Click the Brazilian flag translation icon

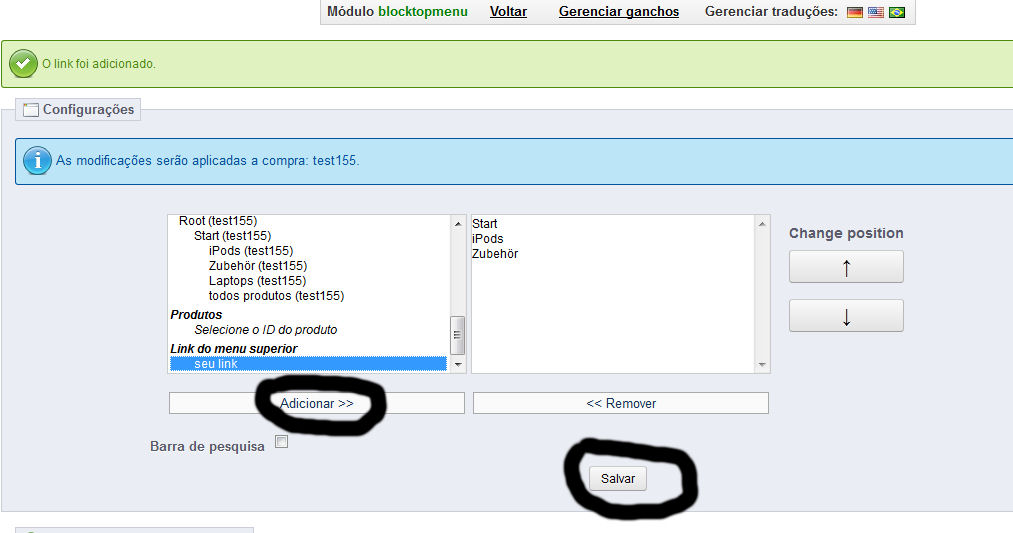point(897,12)
